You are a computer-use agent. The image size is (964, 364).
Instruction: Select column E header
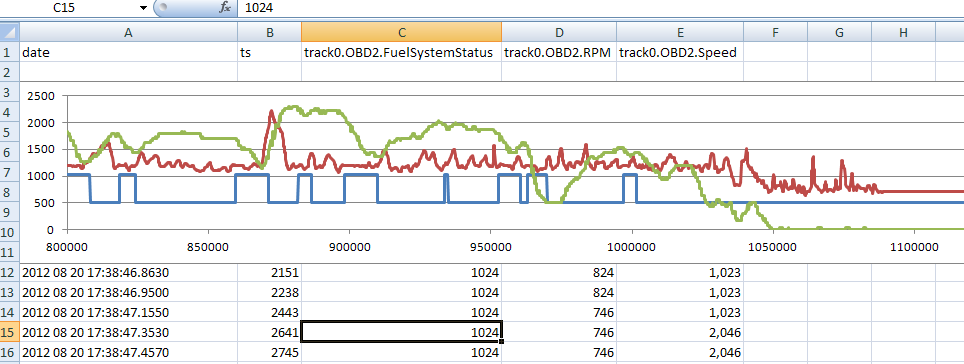(x=680, y=33)
